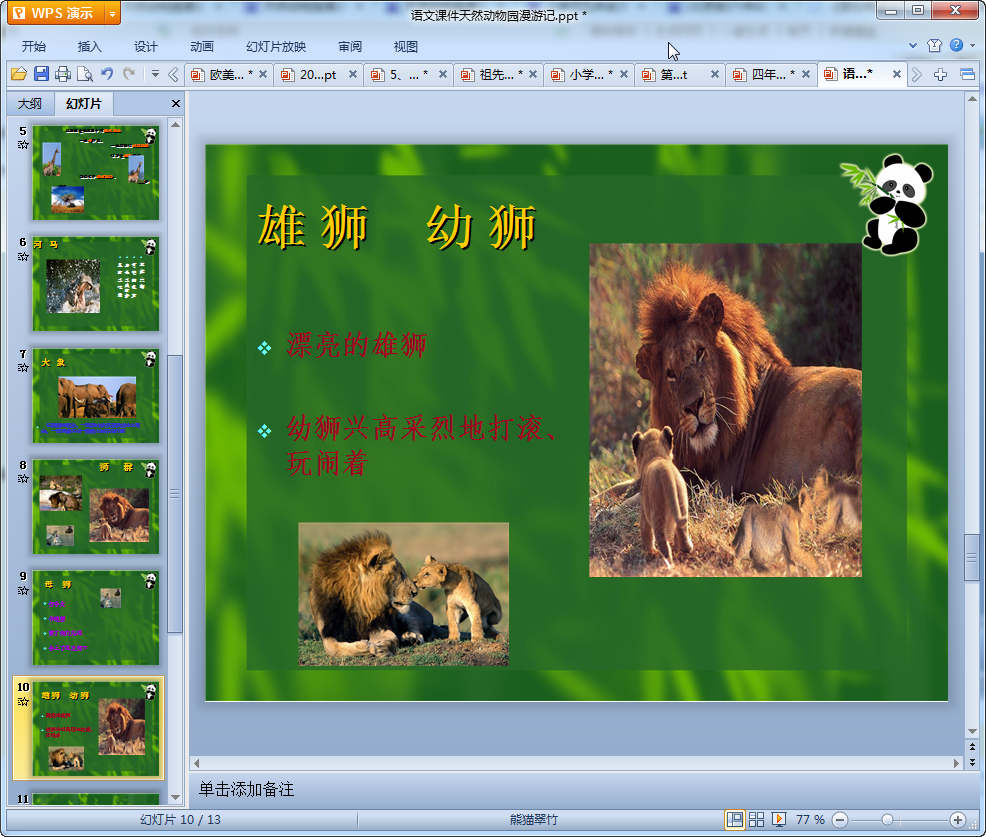
Task: Select slide 6 河马 thumbnail
Action: coord(96,284)
